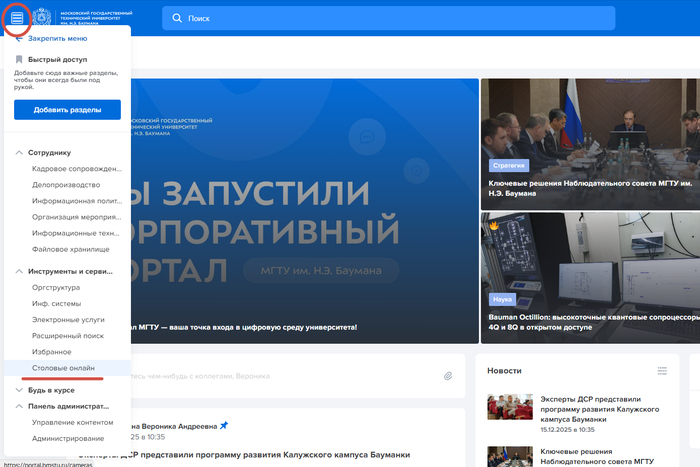Open the news list icon
This screenshot has width=700, height=467.
coord(662,371)
